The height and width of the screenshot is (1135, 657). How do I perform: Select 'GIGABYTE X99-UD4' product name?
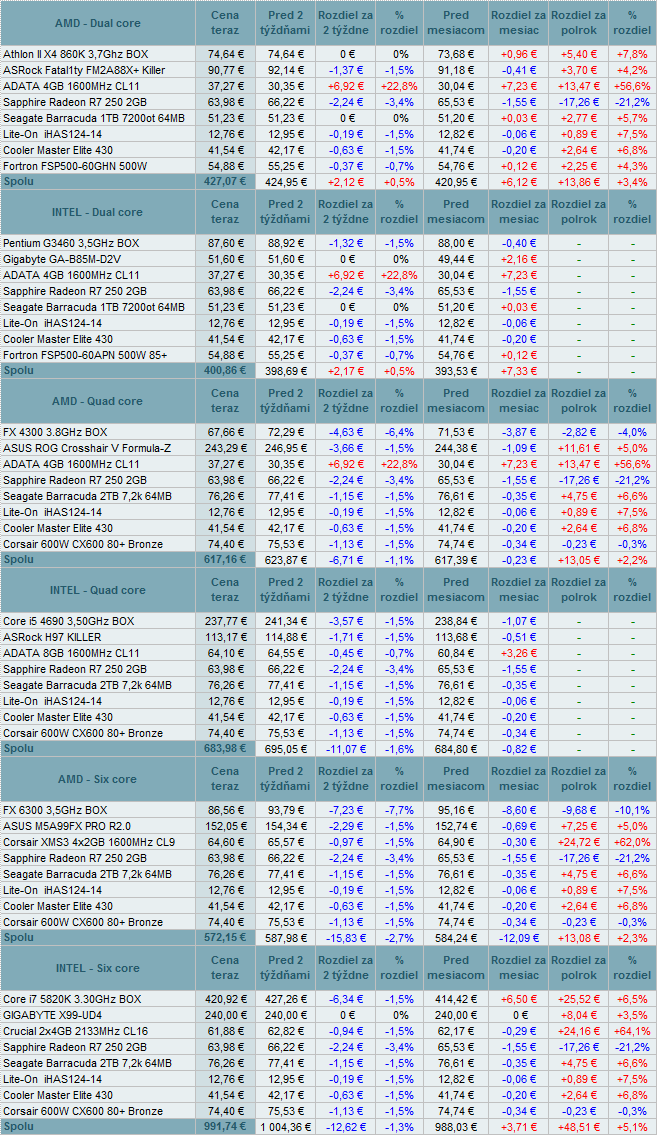tap(51, 1015)
